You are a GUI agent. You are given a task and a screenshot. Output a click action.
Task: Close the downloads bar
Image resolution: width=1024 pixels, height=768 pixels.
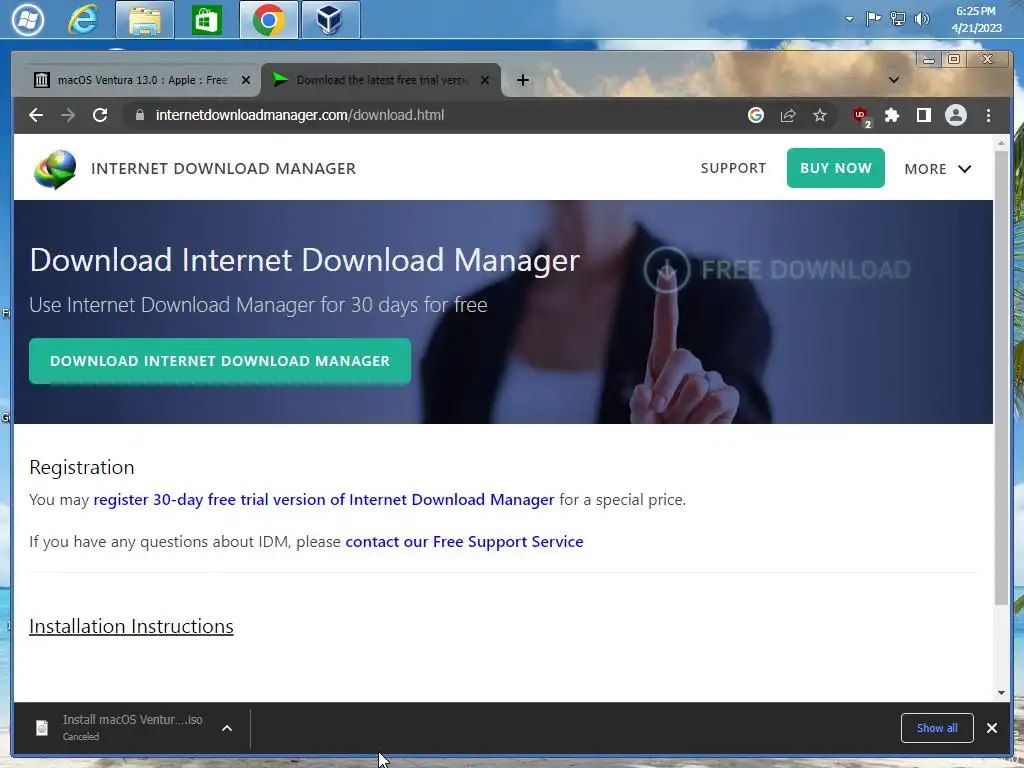pyautogui.click(x=991, y=728)
